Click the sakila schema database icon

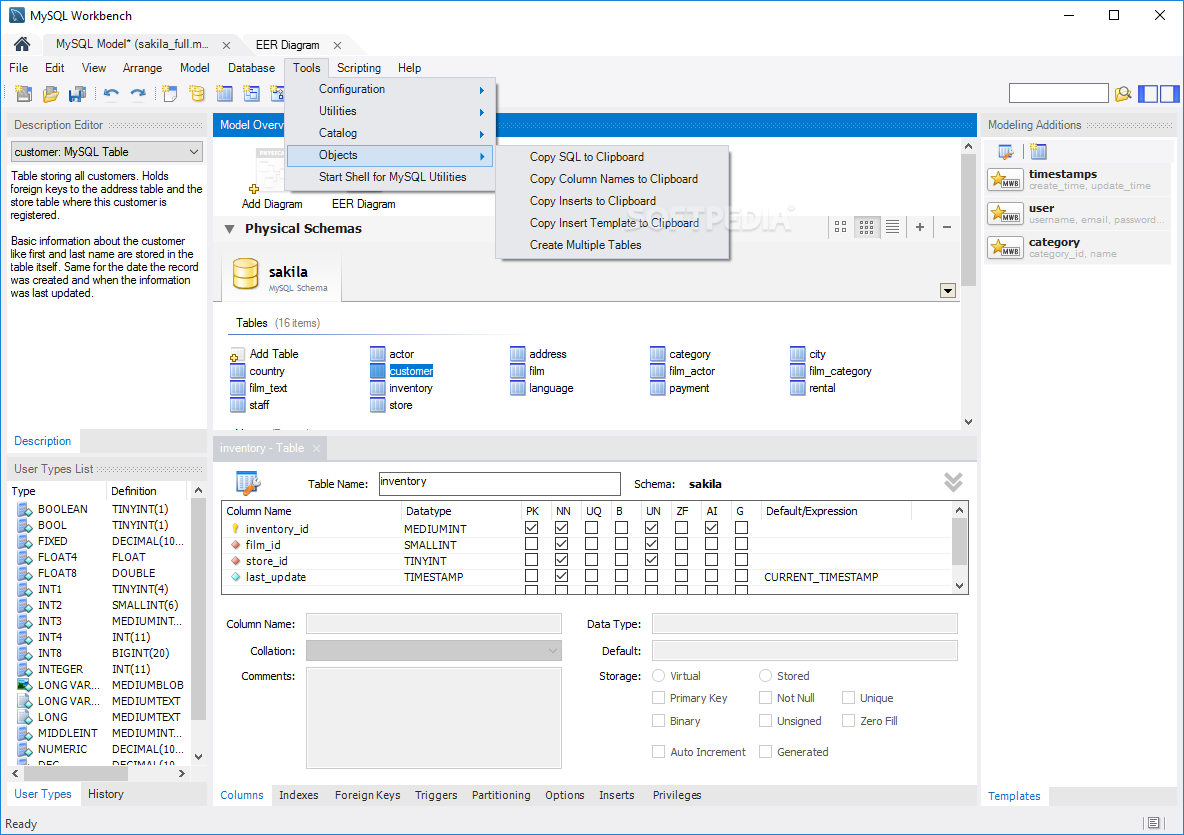pos(245,274)
